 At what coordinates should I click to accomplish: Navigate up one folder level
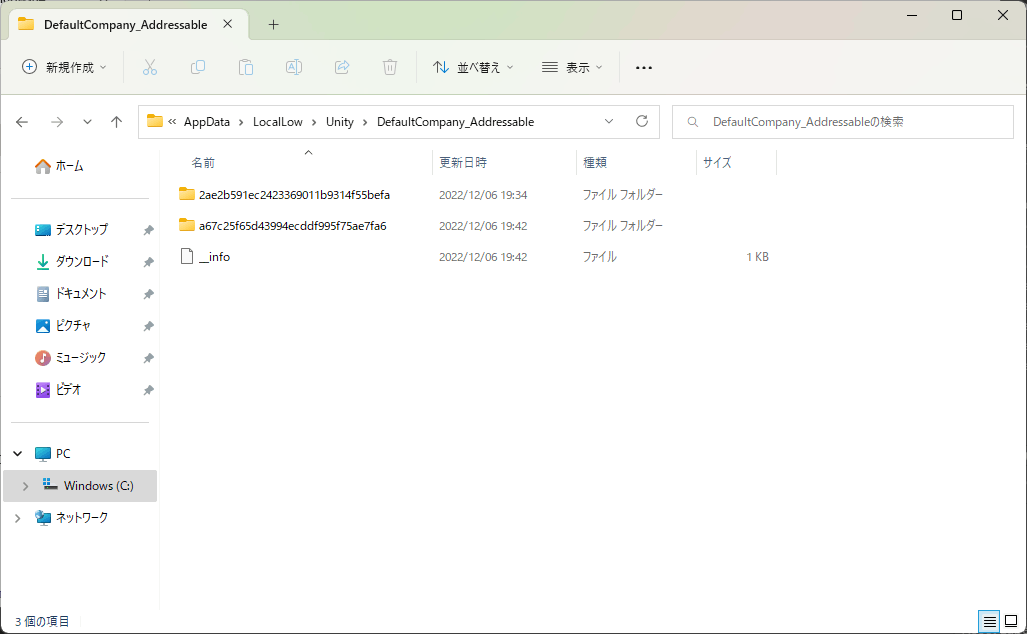click(x=117, y=122)
